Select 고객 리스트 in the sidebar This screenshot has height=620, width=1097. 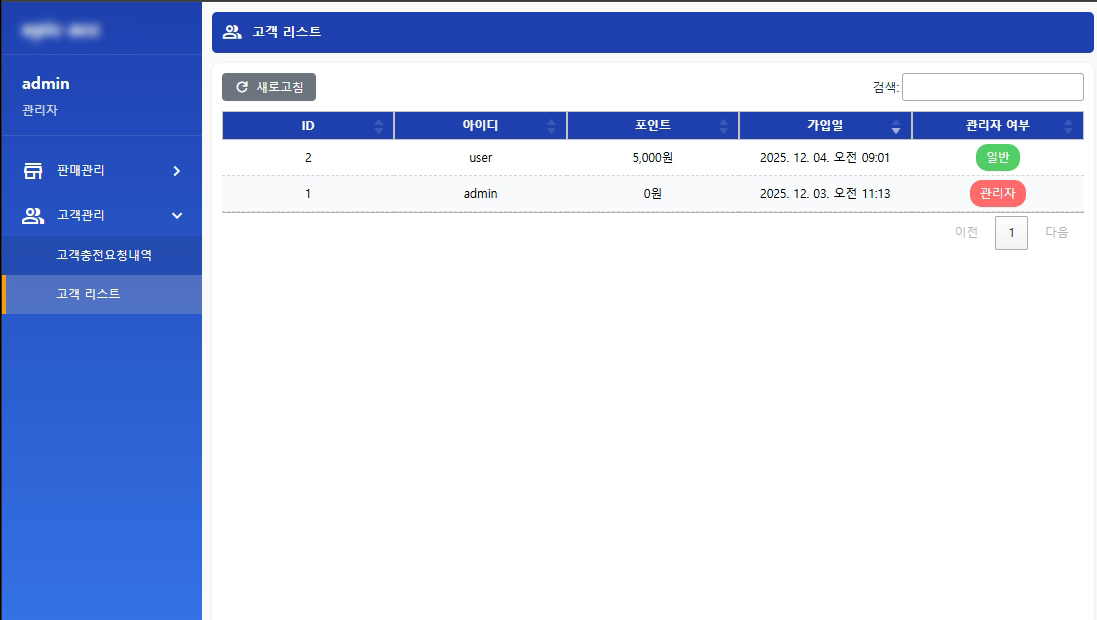pyautogui.click(x=88, y=294)
